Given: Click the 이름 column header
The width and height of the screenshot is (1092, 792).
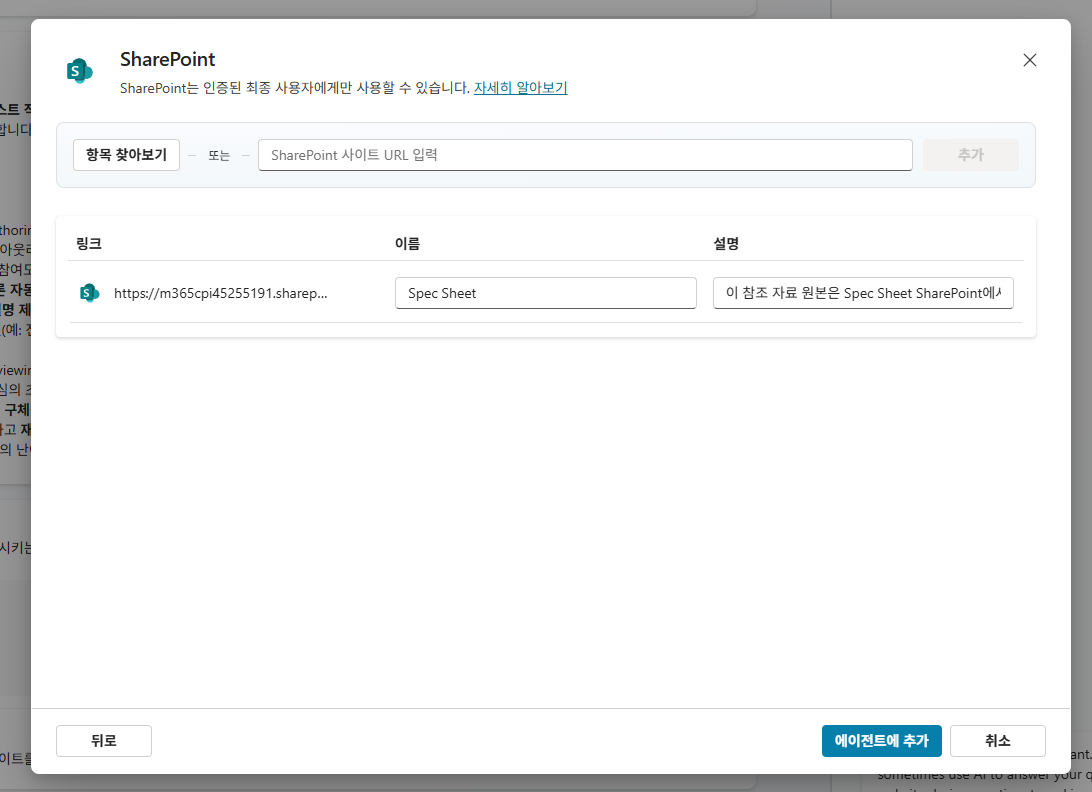Looking at the screenshot, I should [407, 244].
